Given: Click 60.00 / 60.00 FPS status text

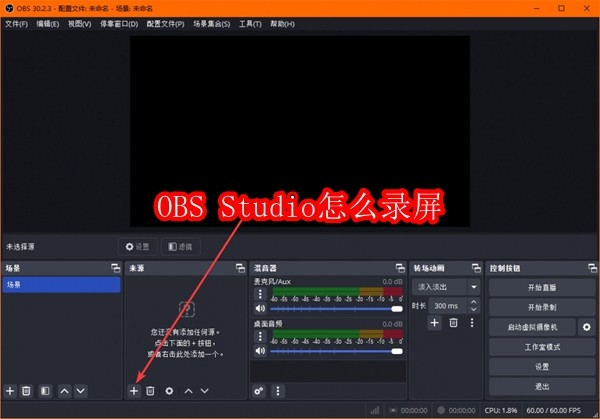Looking at the screenshot, I should click(x=553, y=410).
